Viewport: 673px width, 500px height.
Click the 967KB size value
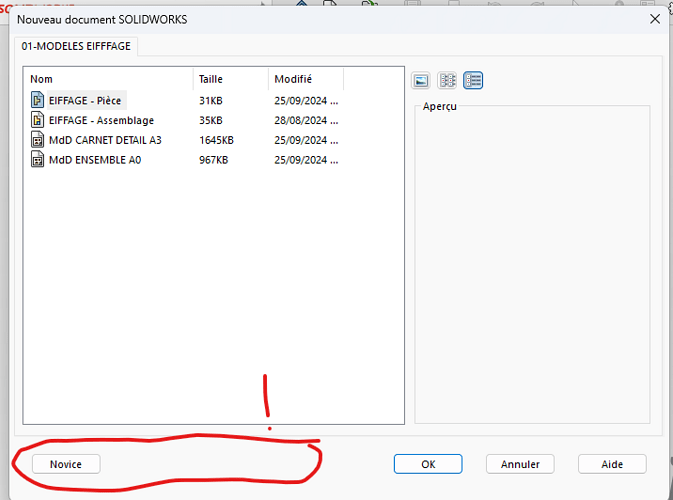(213, 160)
